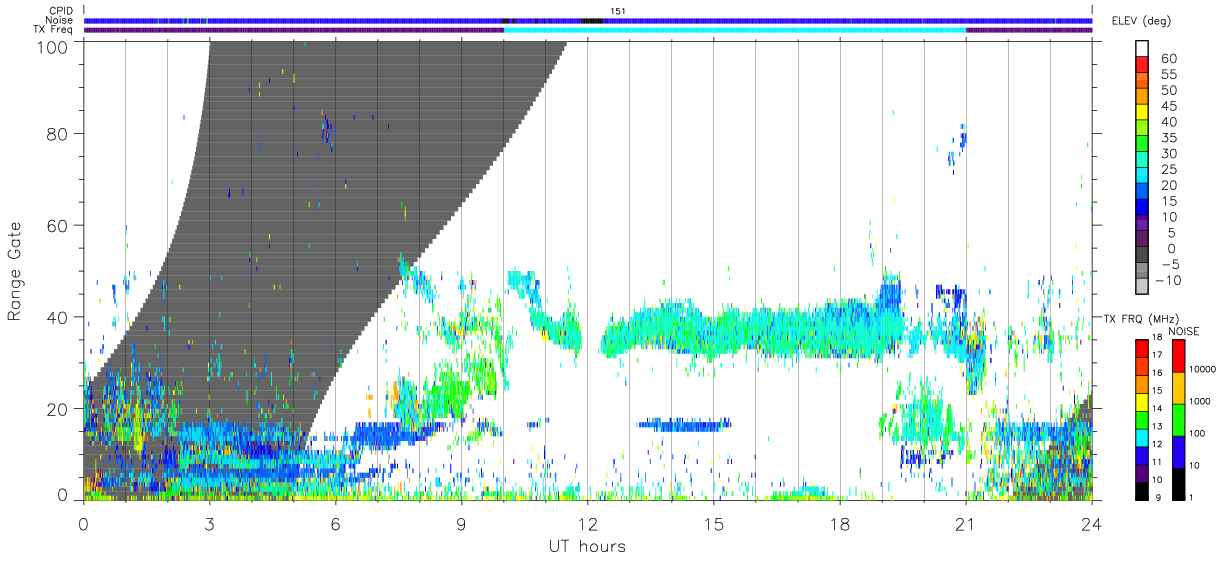This screenshot has height=567, width=1228.
Task: Click the '12' tick on UT hours axis
Action: (587, 524)
